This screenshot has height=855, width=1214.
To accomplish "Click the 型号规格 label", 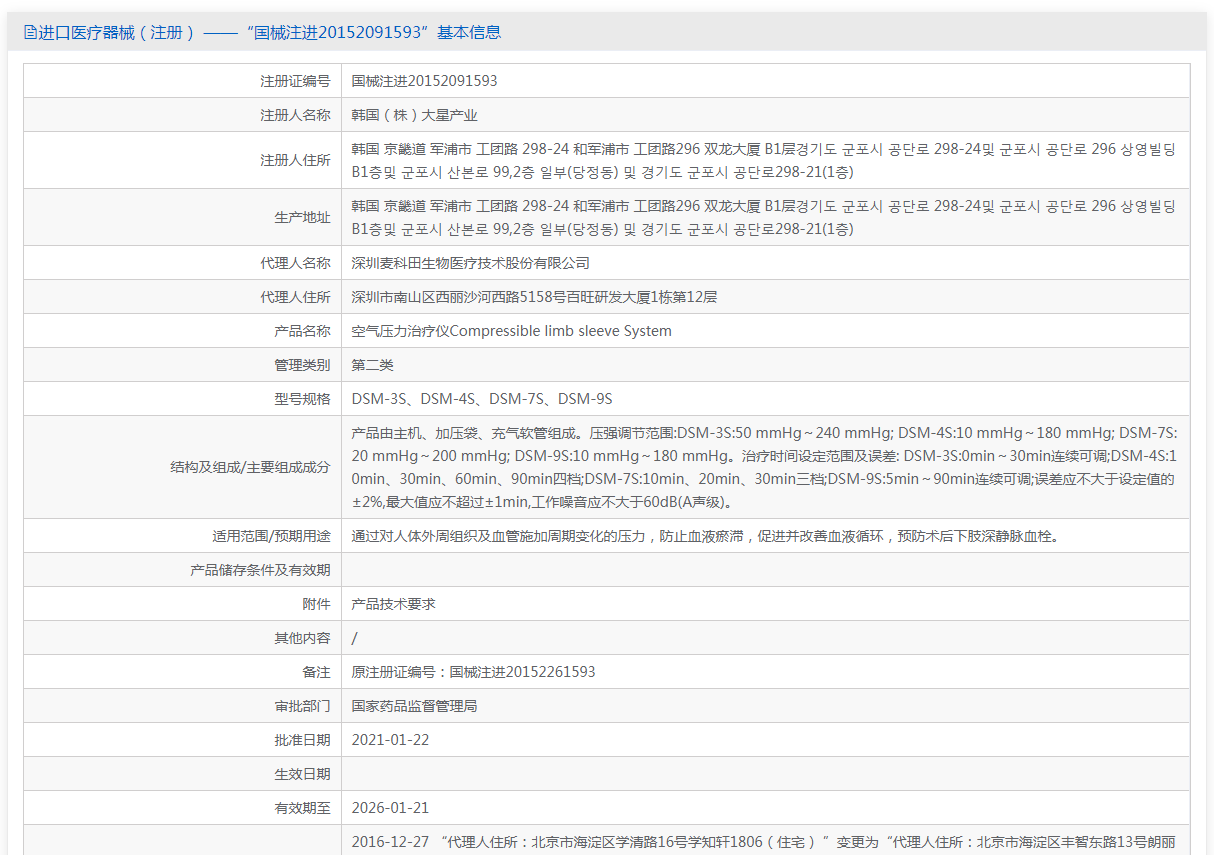I will pos(302,399).
